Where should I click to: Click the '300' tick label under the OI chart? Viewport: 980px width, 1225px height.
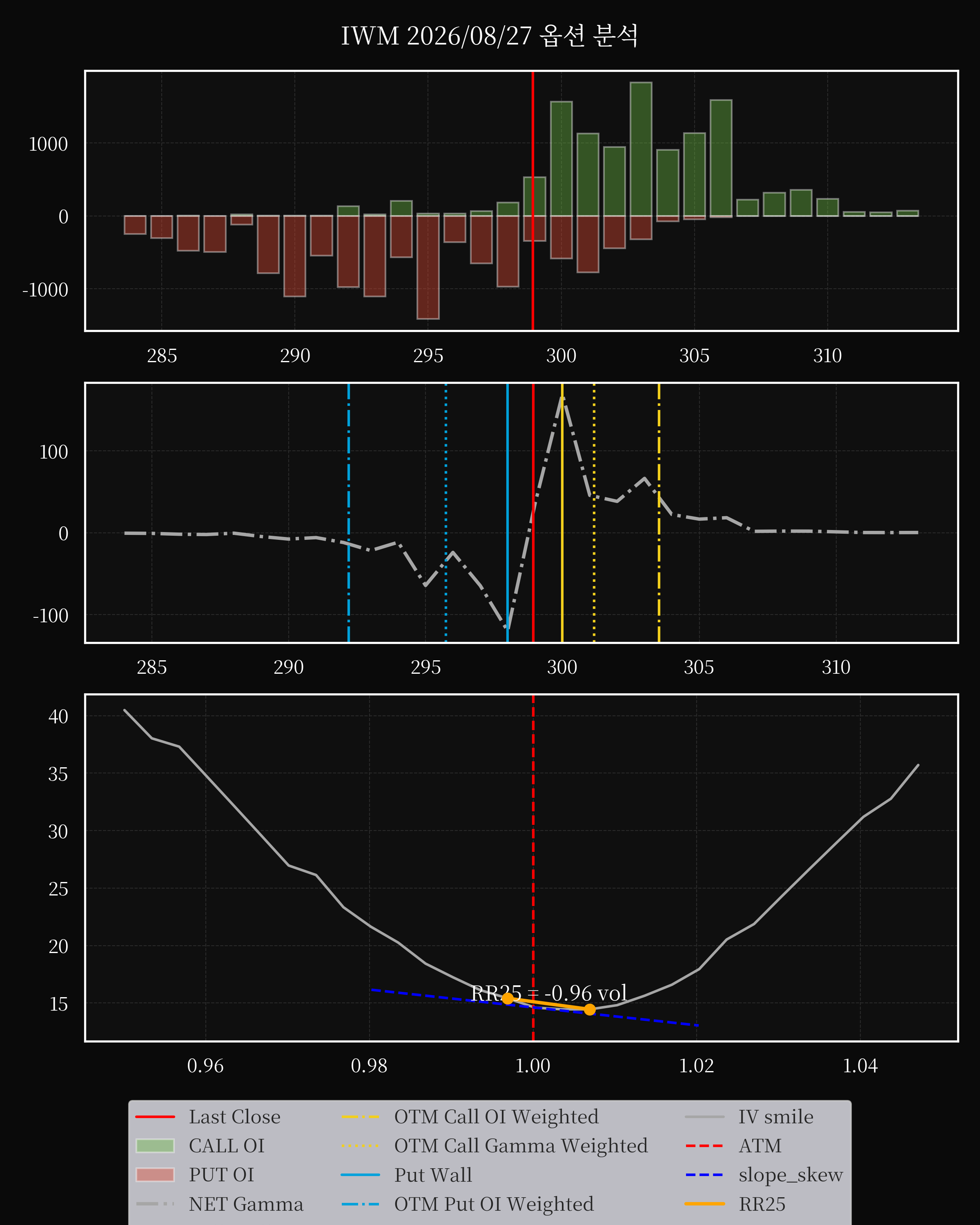point(561,356)
